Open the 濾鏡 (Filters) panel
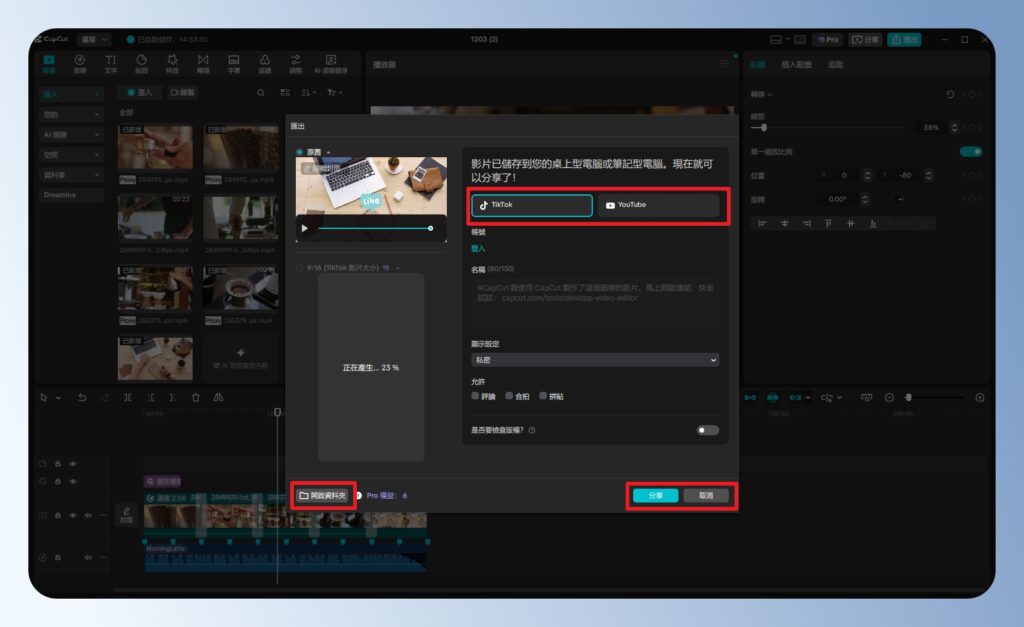The height and width of the screenshot is (627, 1024). pyautogui.click(x=265, y=65)
